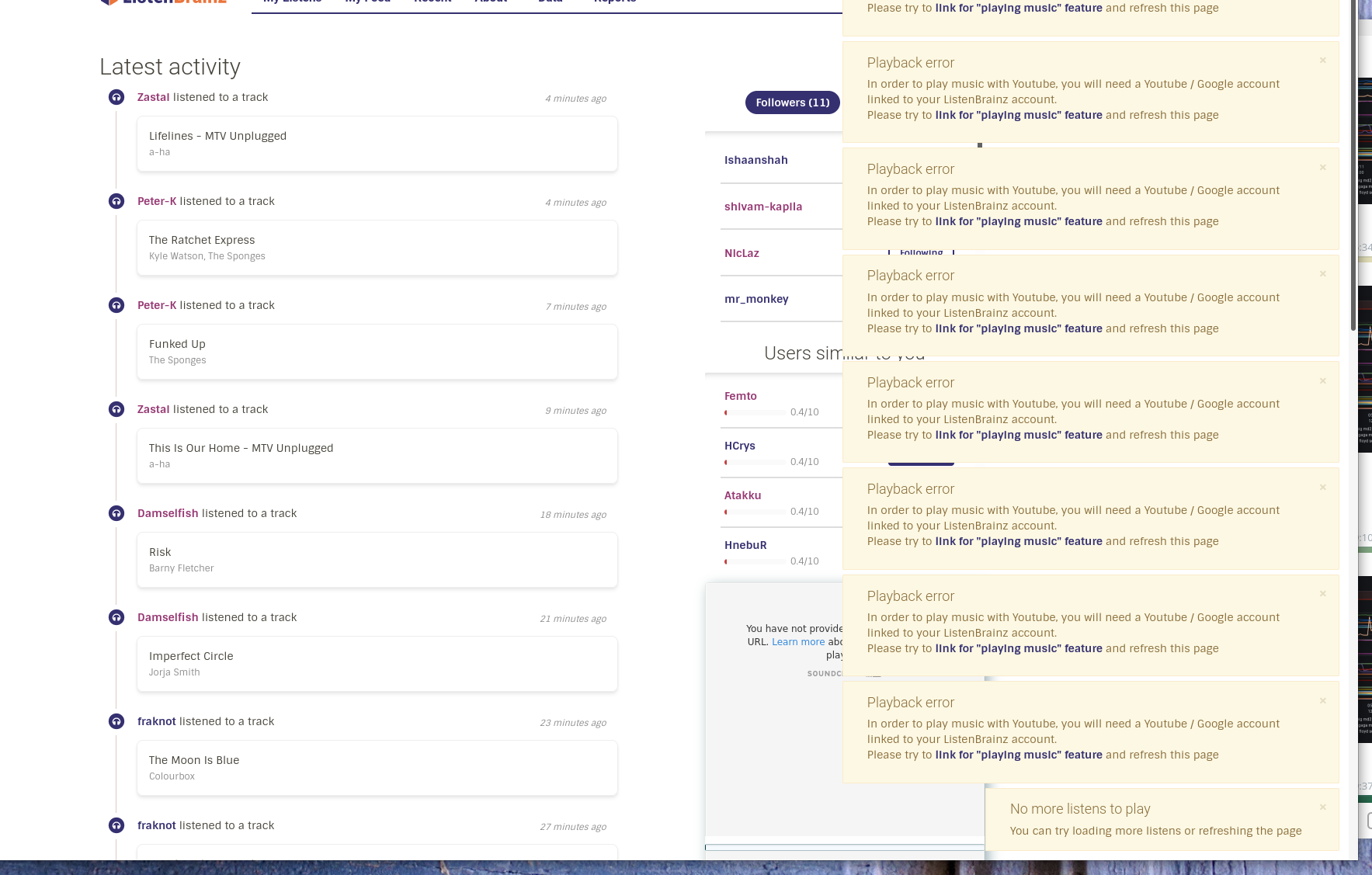Click headphone icon beside Zastal's This Is Our Home listen

pos(116,409)
